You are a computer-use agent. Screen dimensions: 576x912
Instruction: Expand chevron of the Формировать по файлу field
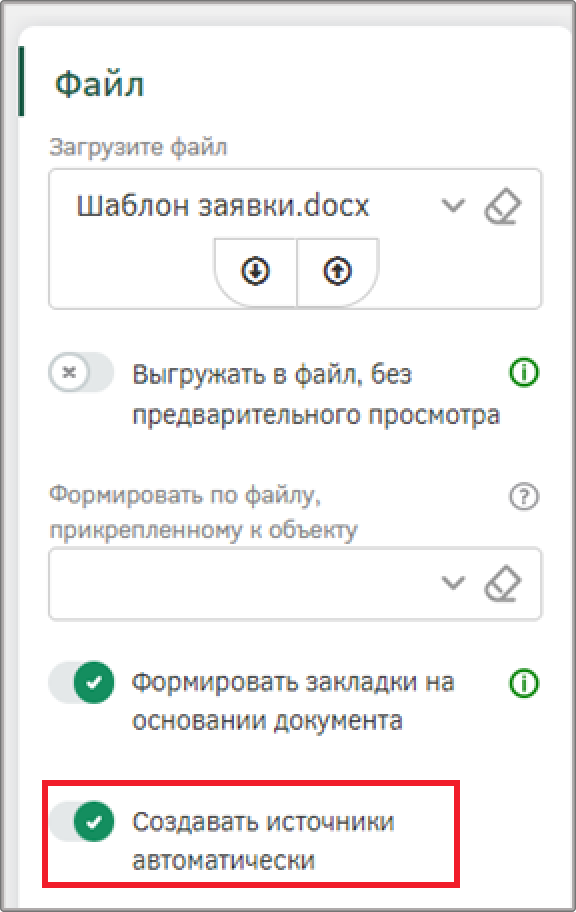[453, 582]
